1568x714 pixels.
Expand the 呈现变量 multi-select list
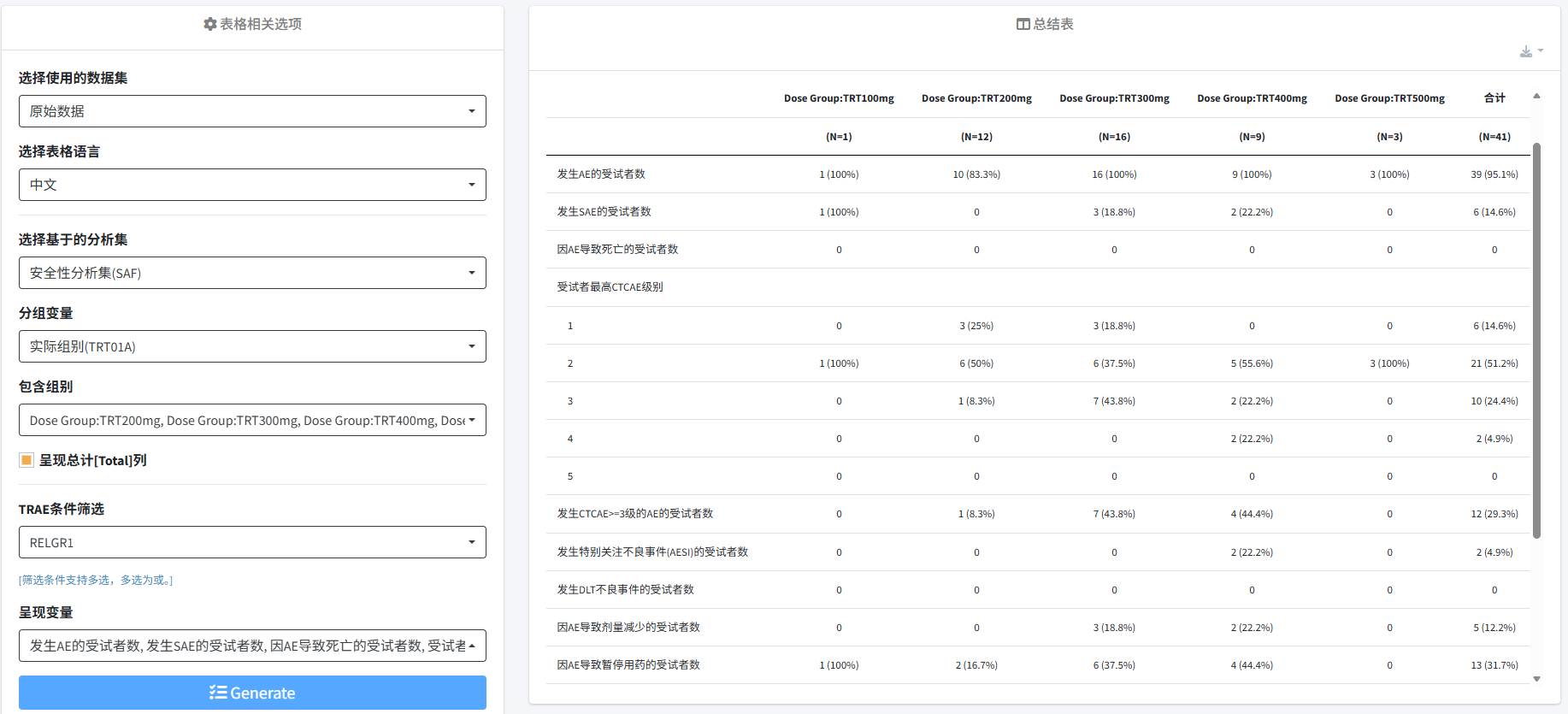point(252,646)
